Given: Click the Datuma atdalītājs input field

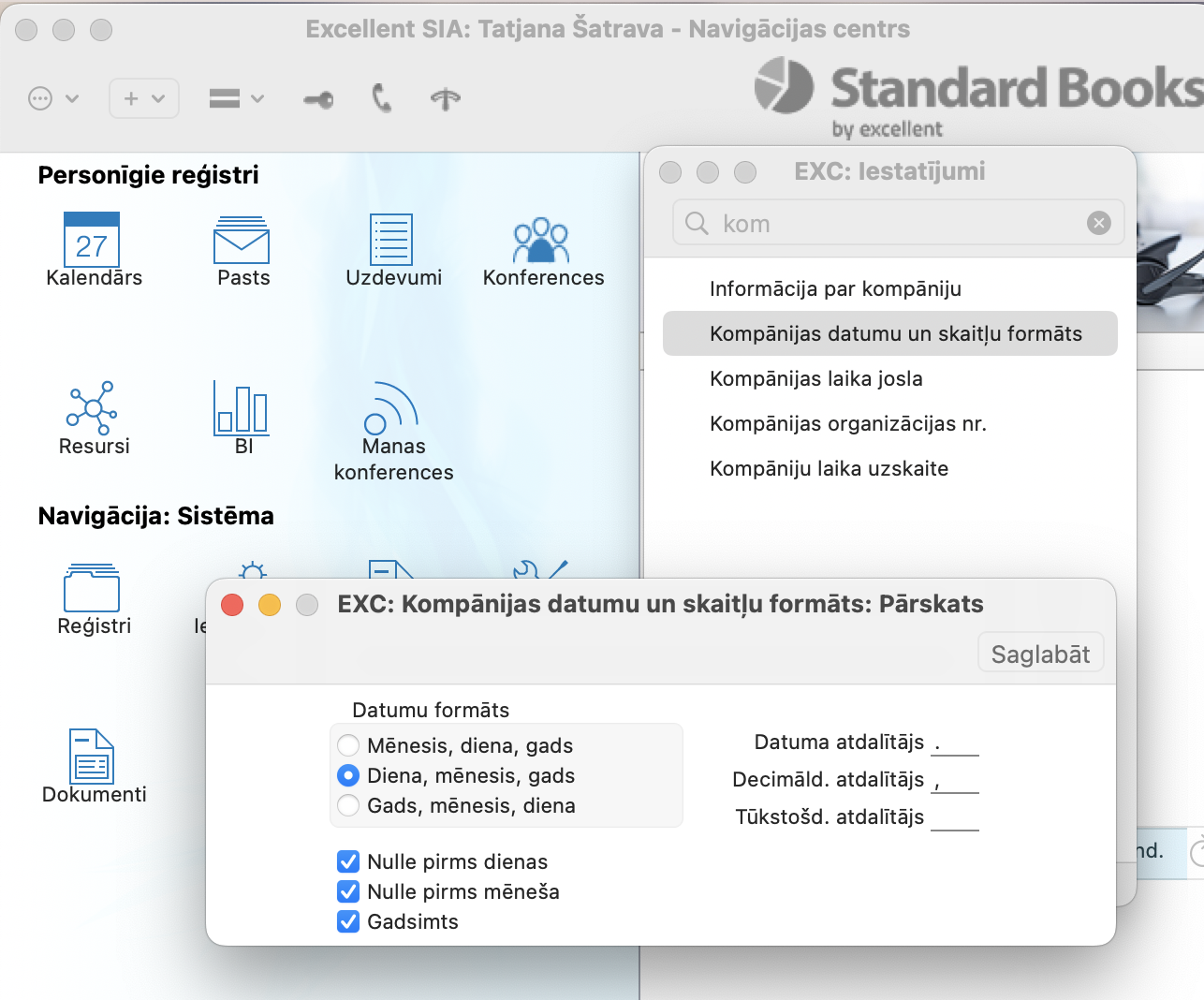Looking at the screenshot, I should tap(955, 743).
